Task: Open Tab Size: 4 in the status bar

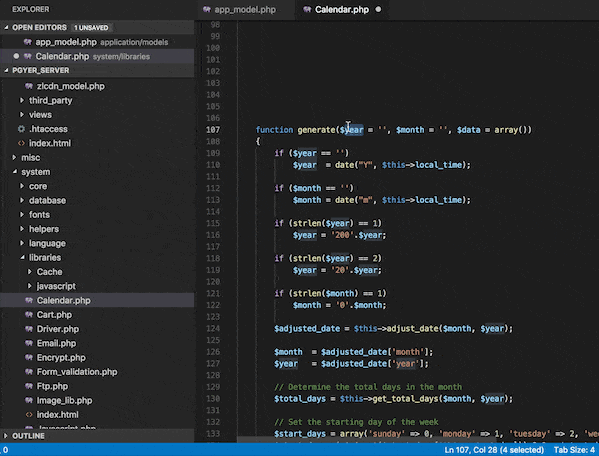Action: [x=574, y=450]
